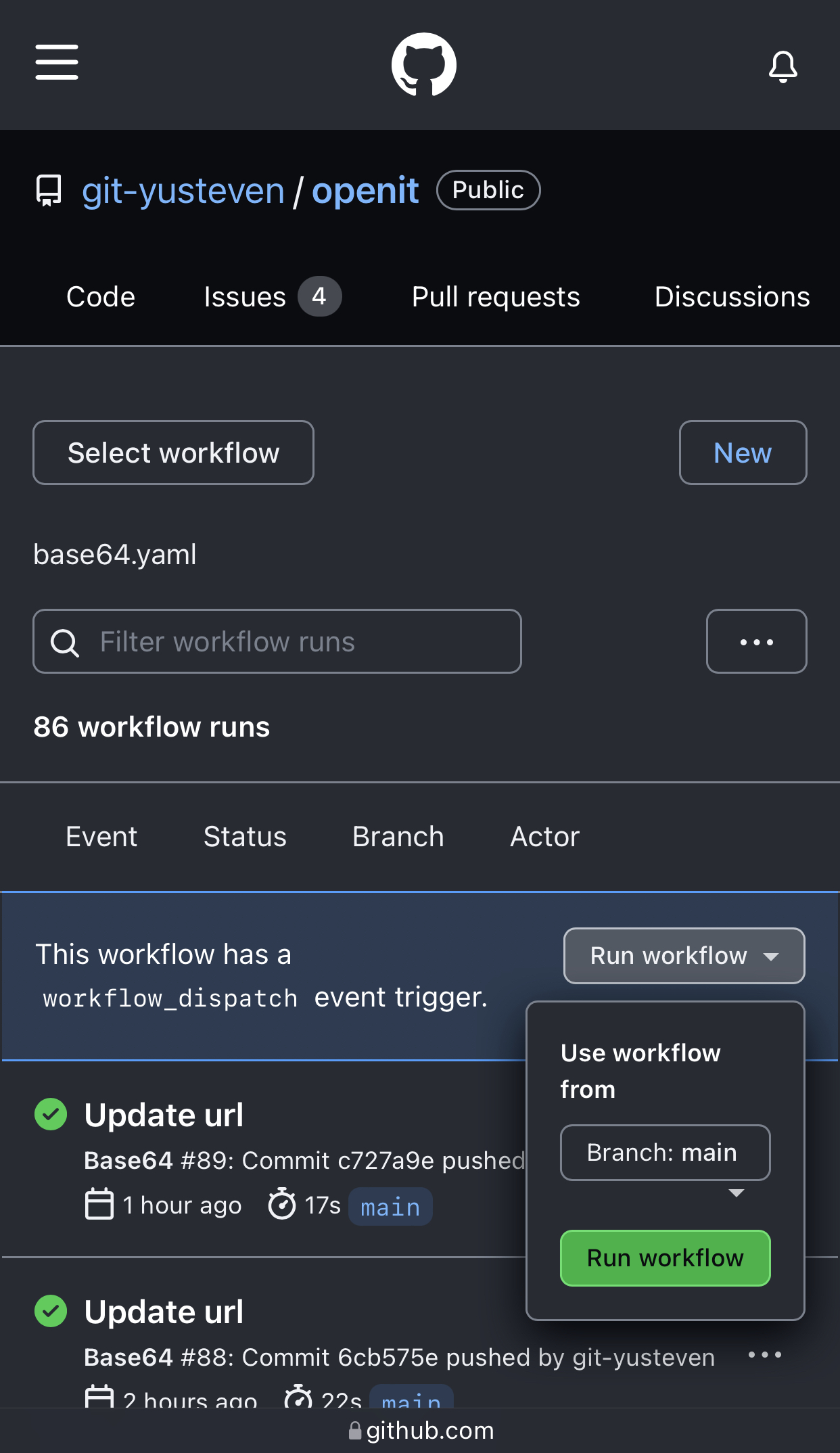840x1453 pixels.
Task: Go to GitHub home via Octocat logo
Action: 424,65
